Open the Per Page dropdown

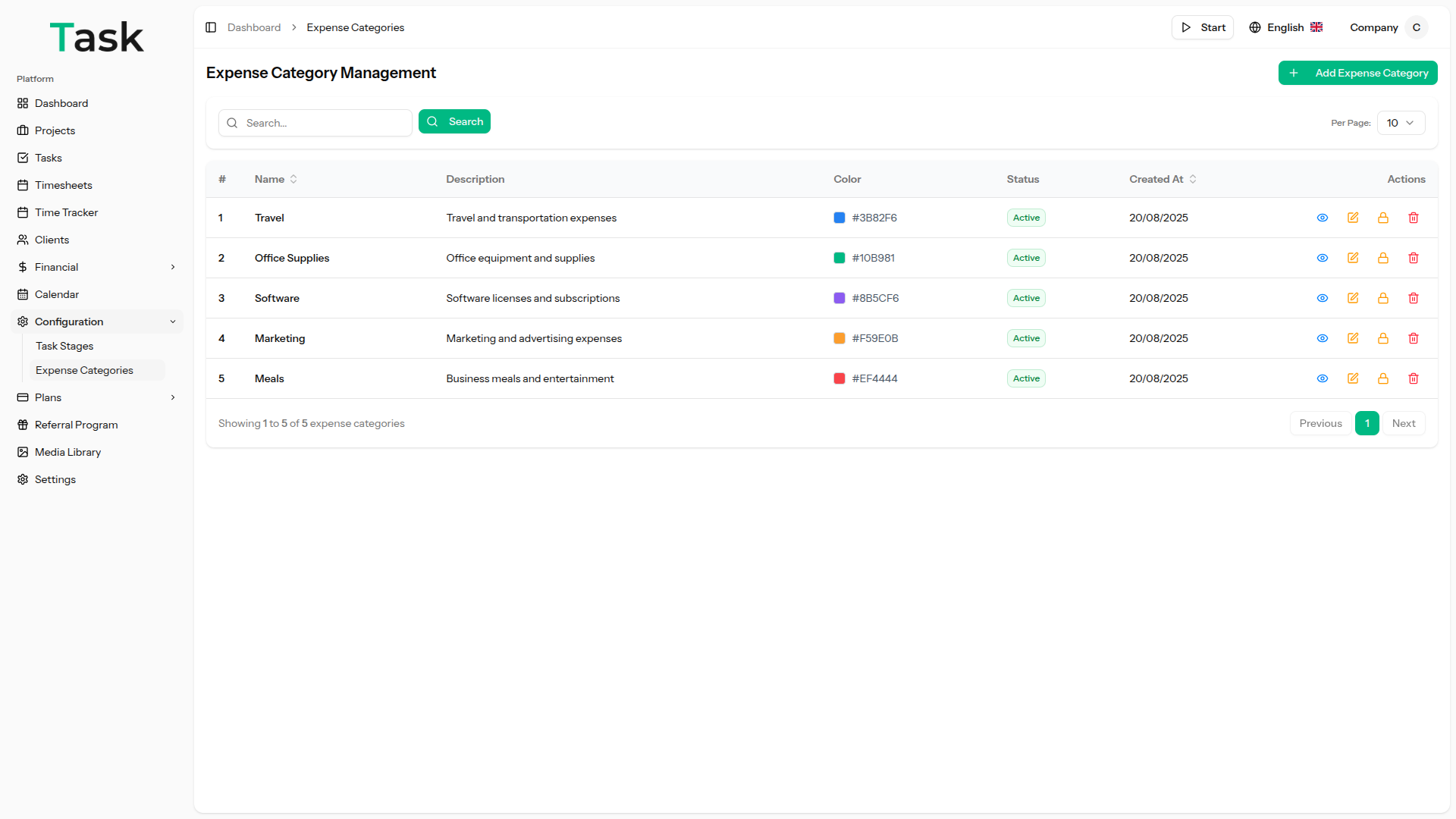coord(1401,123)
